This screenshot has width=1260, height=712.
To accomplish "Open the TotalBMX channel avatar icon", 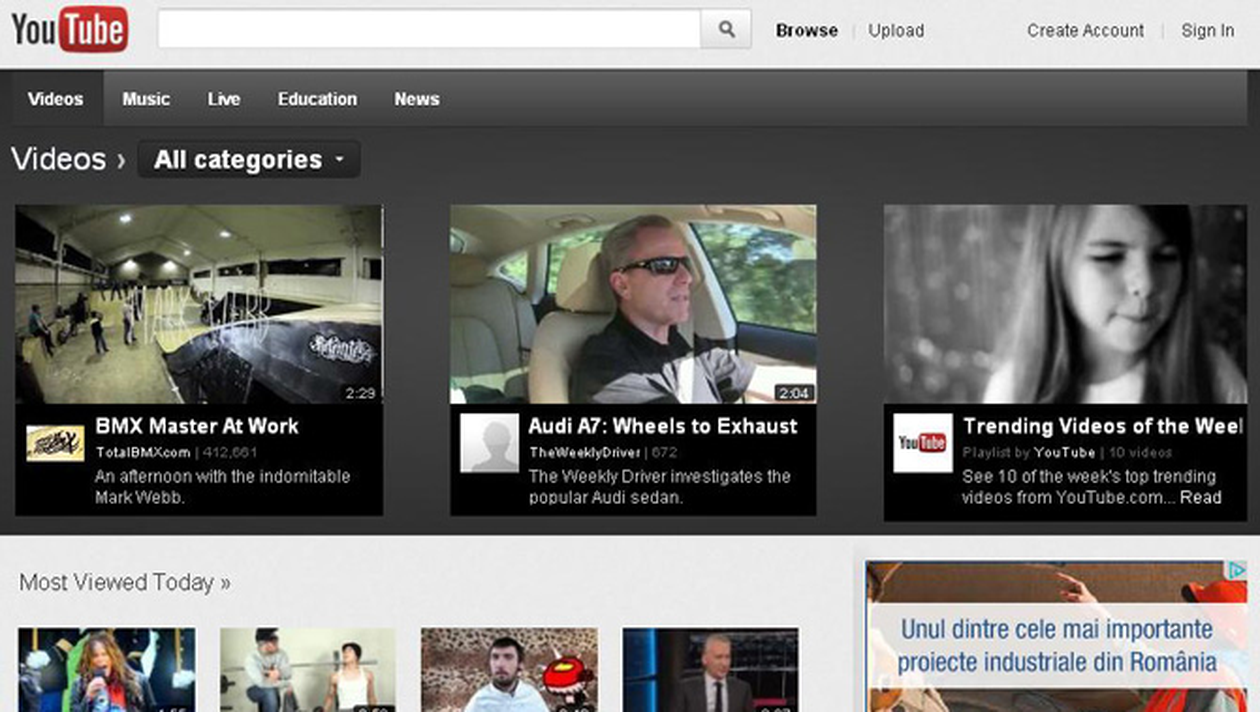I will click(x=55, y=443).
